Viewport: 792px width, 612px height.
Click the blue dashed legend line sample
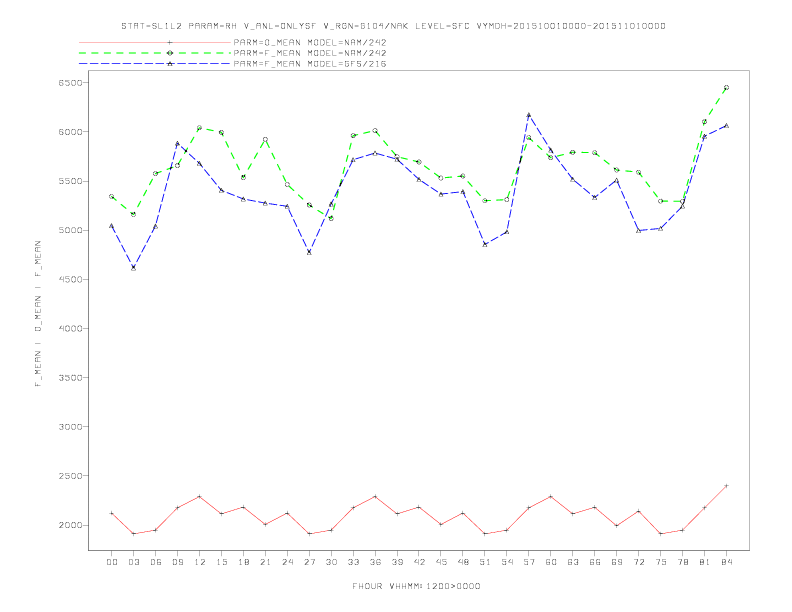click(155, 64)
